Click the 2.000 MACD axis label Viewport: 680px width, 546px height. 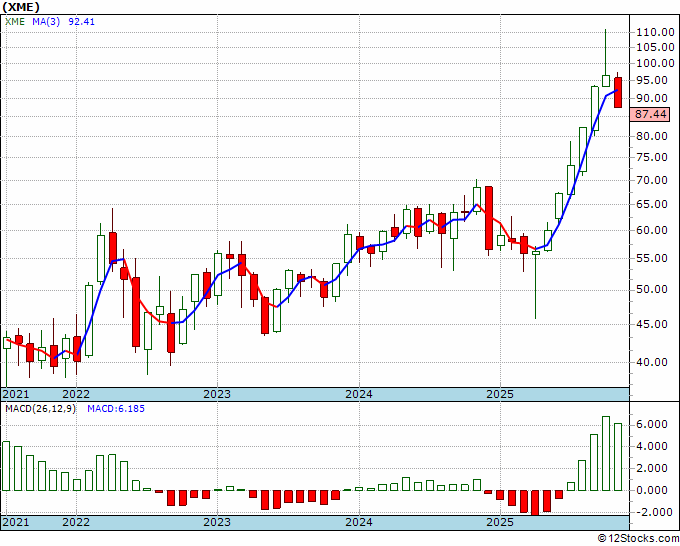[x=651, y=468]
